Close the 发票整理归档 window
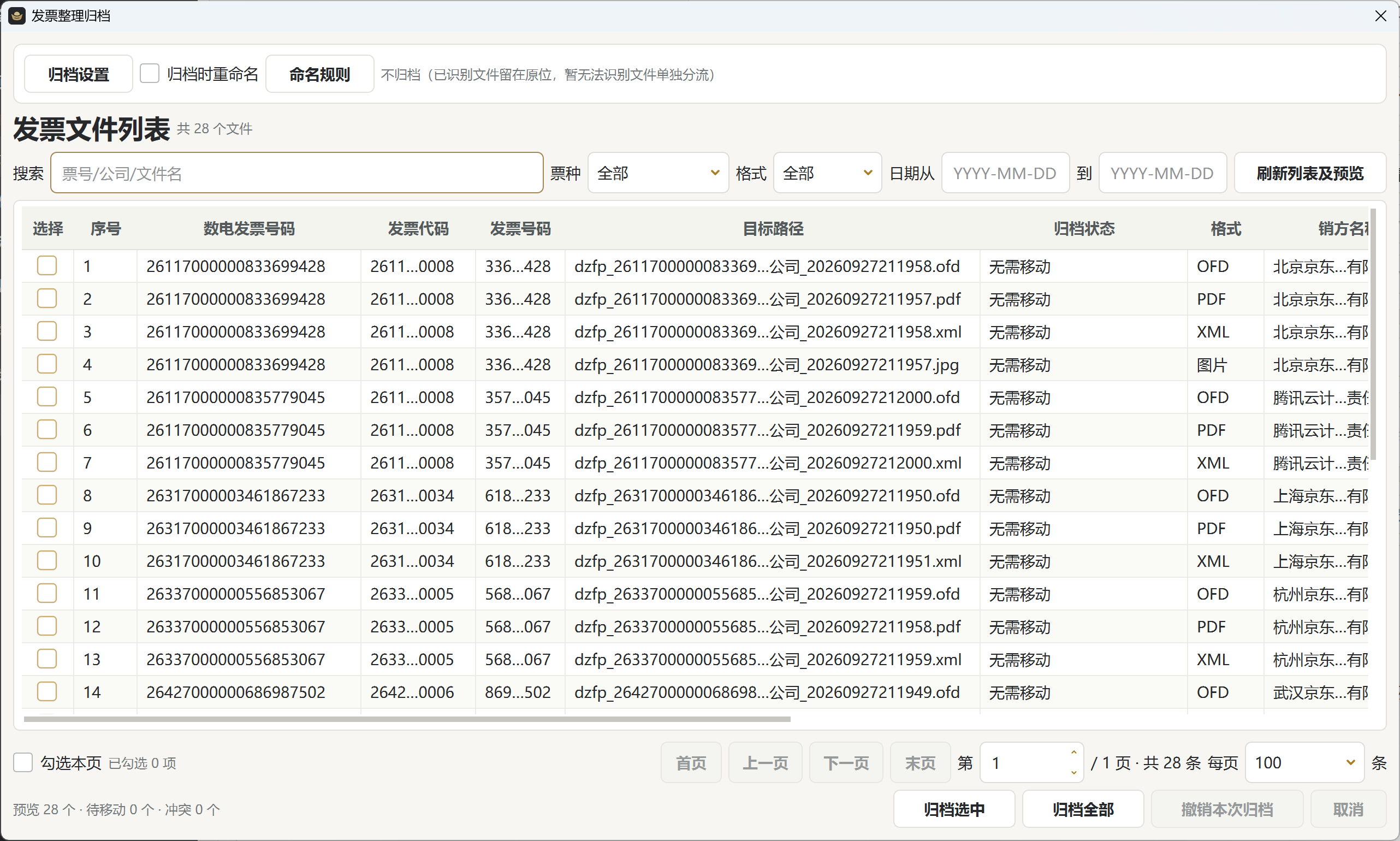 (x=1380, y=16)
